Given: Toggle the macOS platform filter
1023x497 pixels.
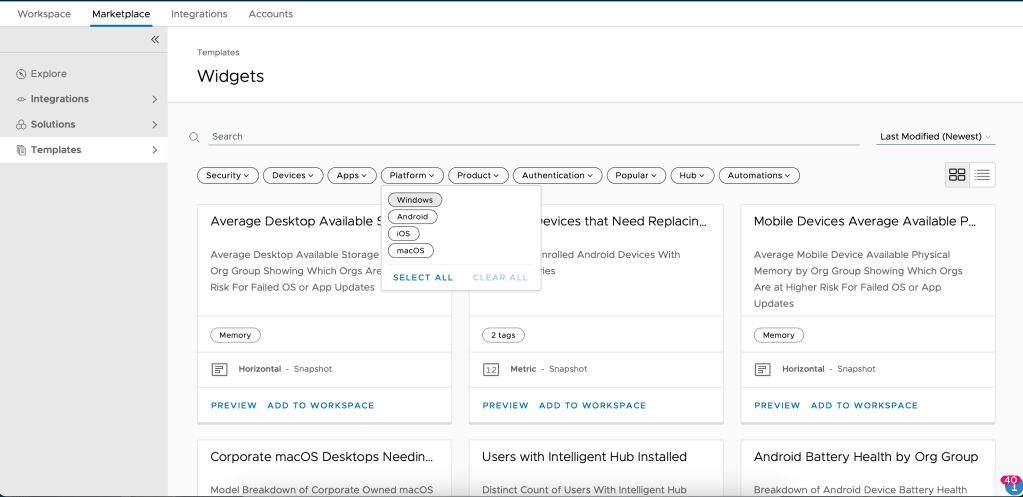Looking at the screenshot, I should [x=410, y=251].
